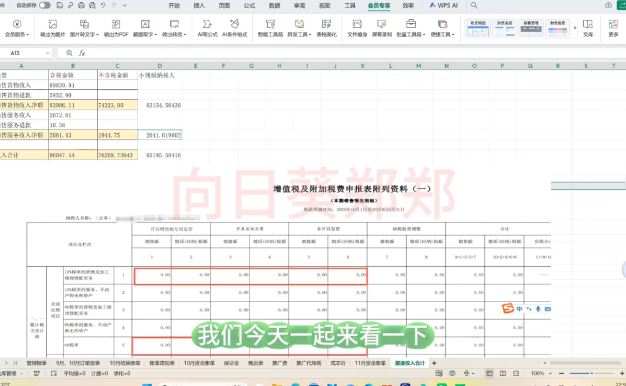Click the 智能工具箱 icon
This screenshot has height=386, width=626.
tap(270, 28)
